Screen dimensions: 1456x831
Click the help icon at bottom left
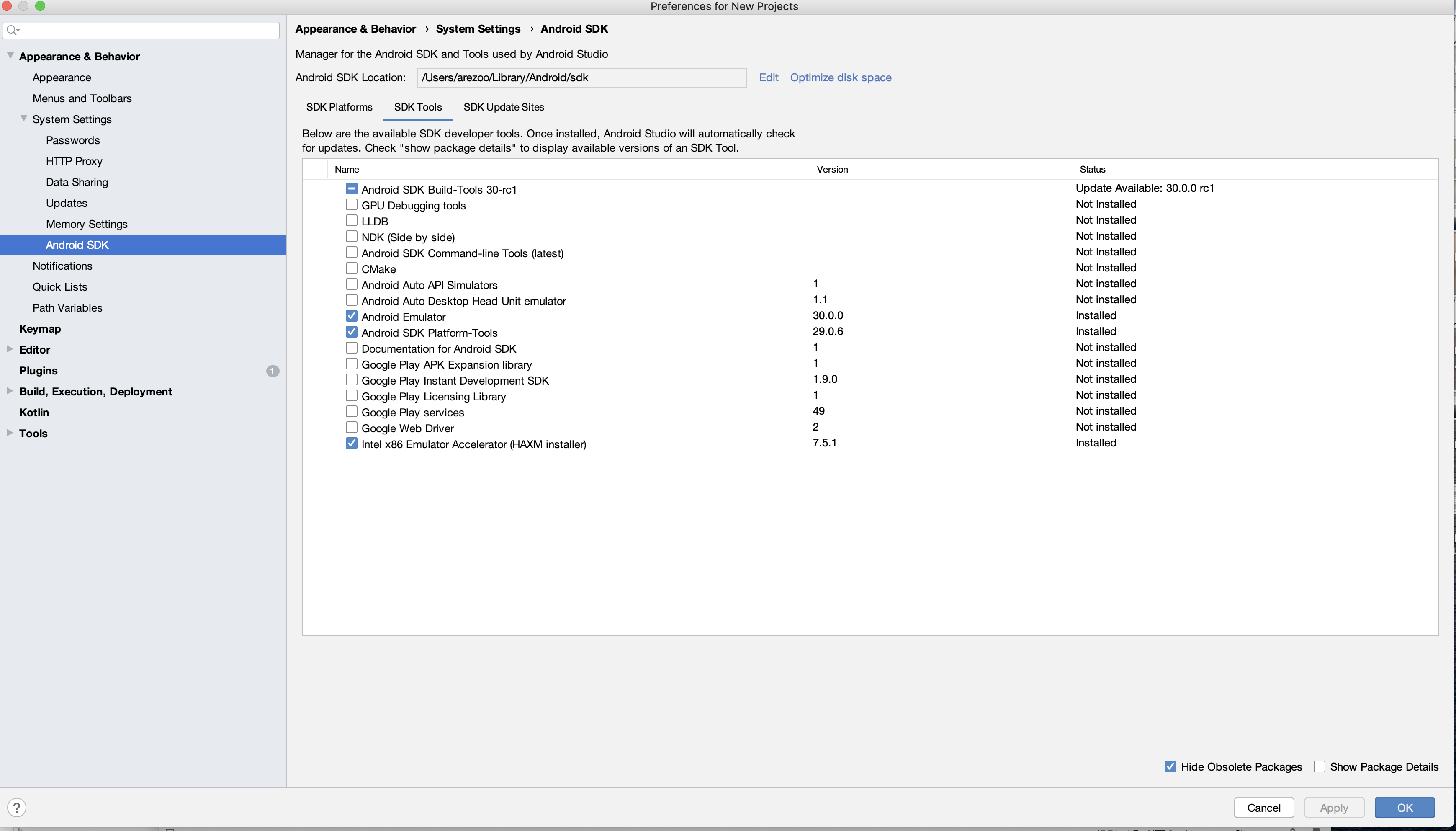tap(17, 808)
